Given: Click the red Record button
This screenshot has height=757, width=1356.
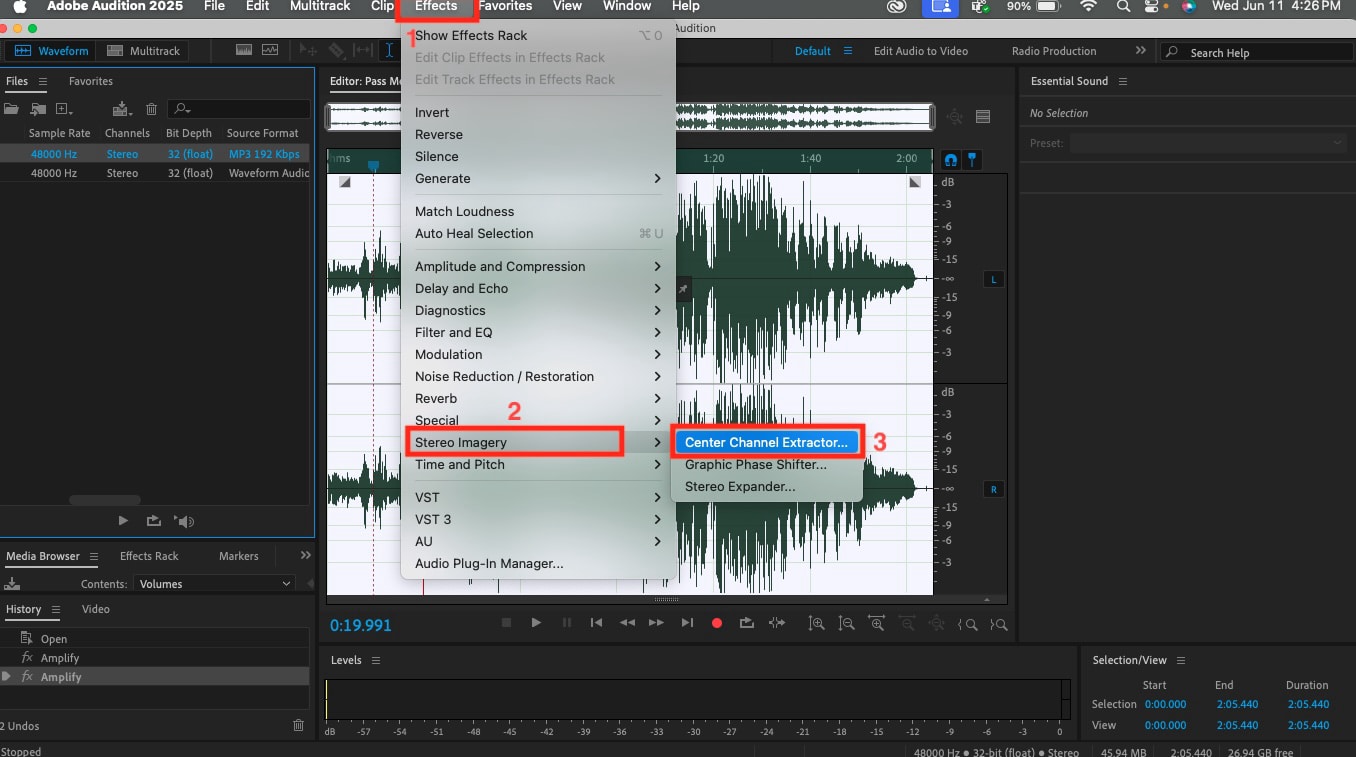Looking at the screenshot, I should pyautogui.click(x=717, y=622).
